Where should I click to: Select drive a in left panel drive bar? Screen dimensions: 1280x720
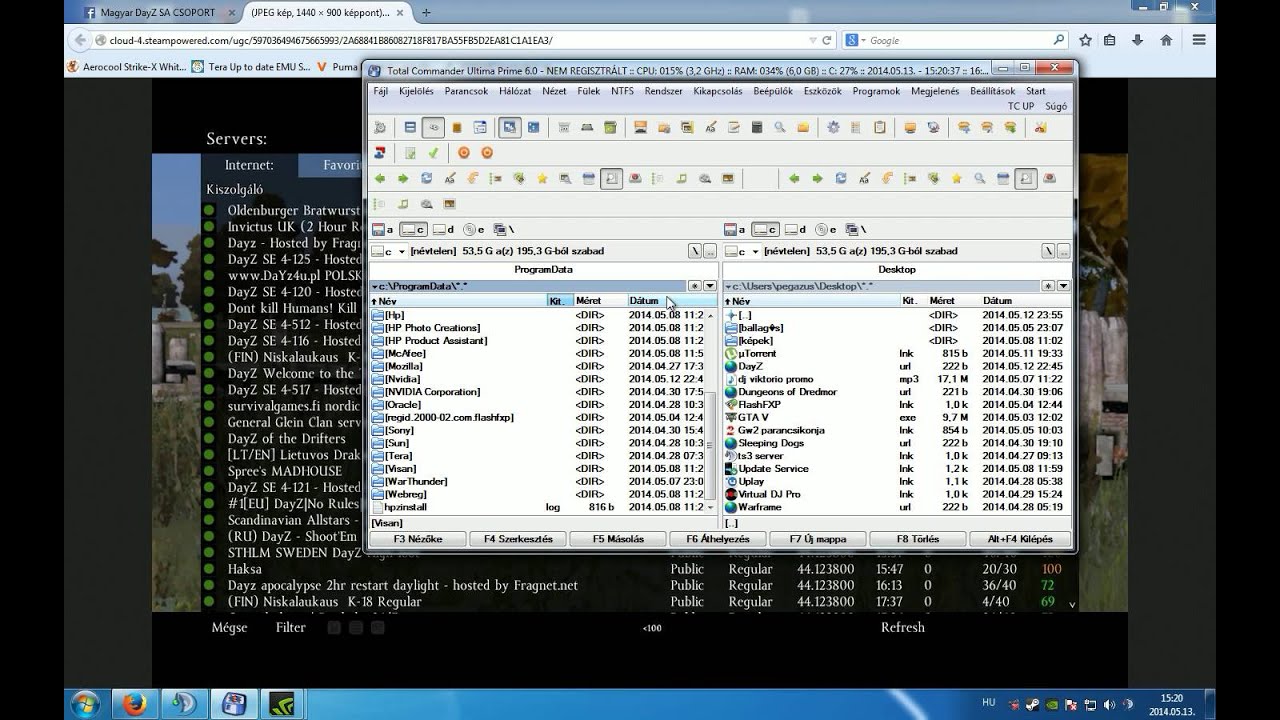(x=383, y=230)
